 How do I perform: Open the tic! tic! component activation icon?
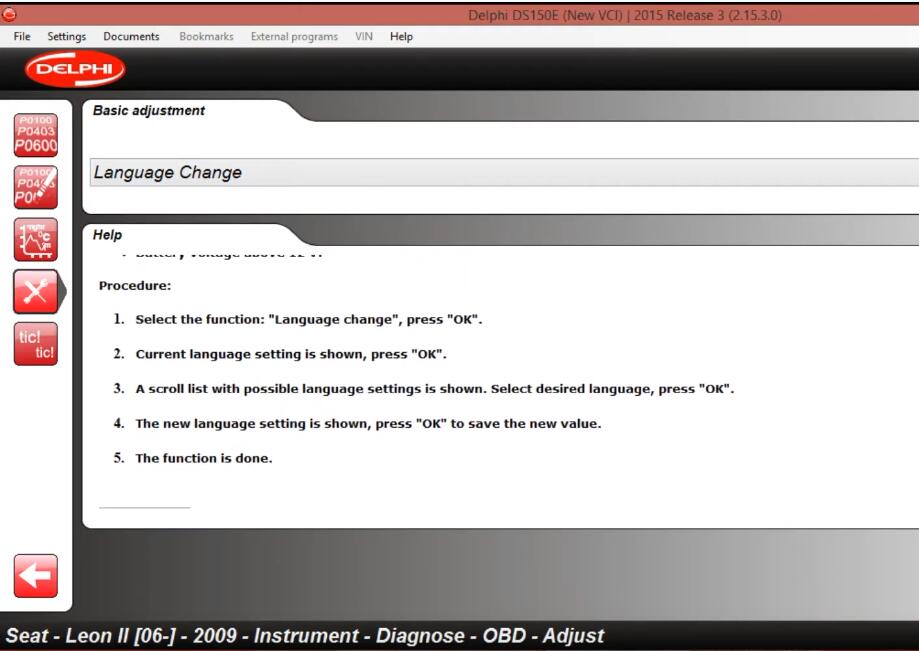36,344
